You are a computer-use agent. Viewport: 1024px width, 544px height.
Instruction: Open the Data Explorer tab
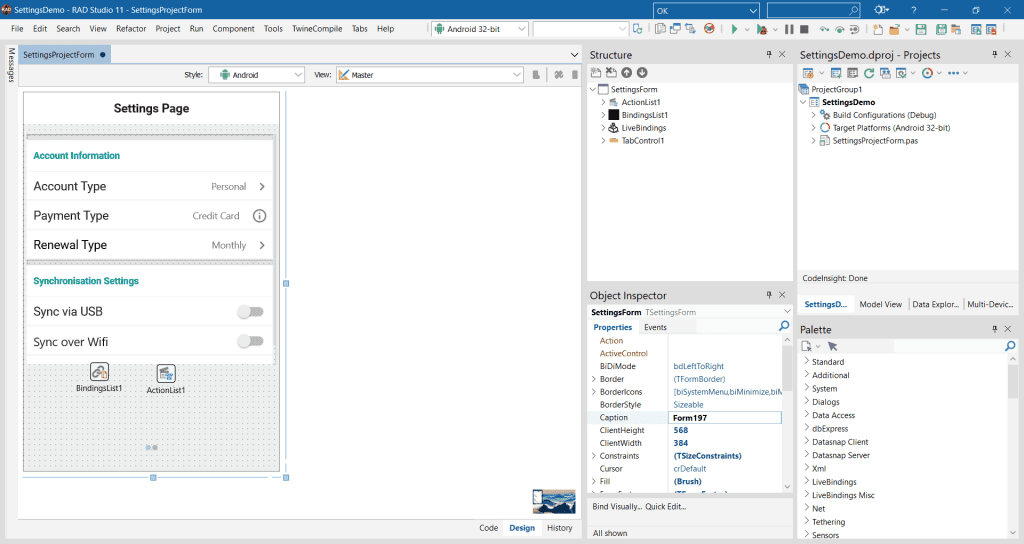pos(935,304)
